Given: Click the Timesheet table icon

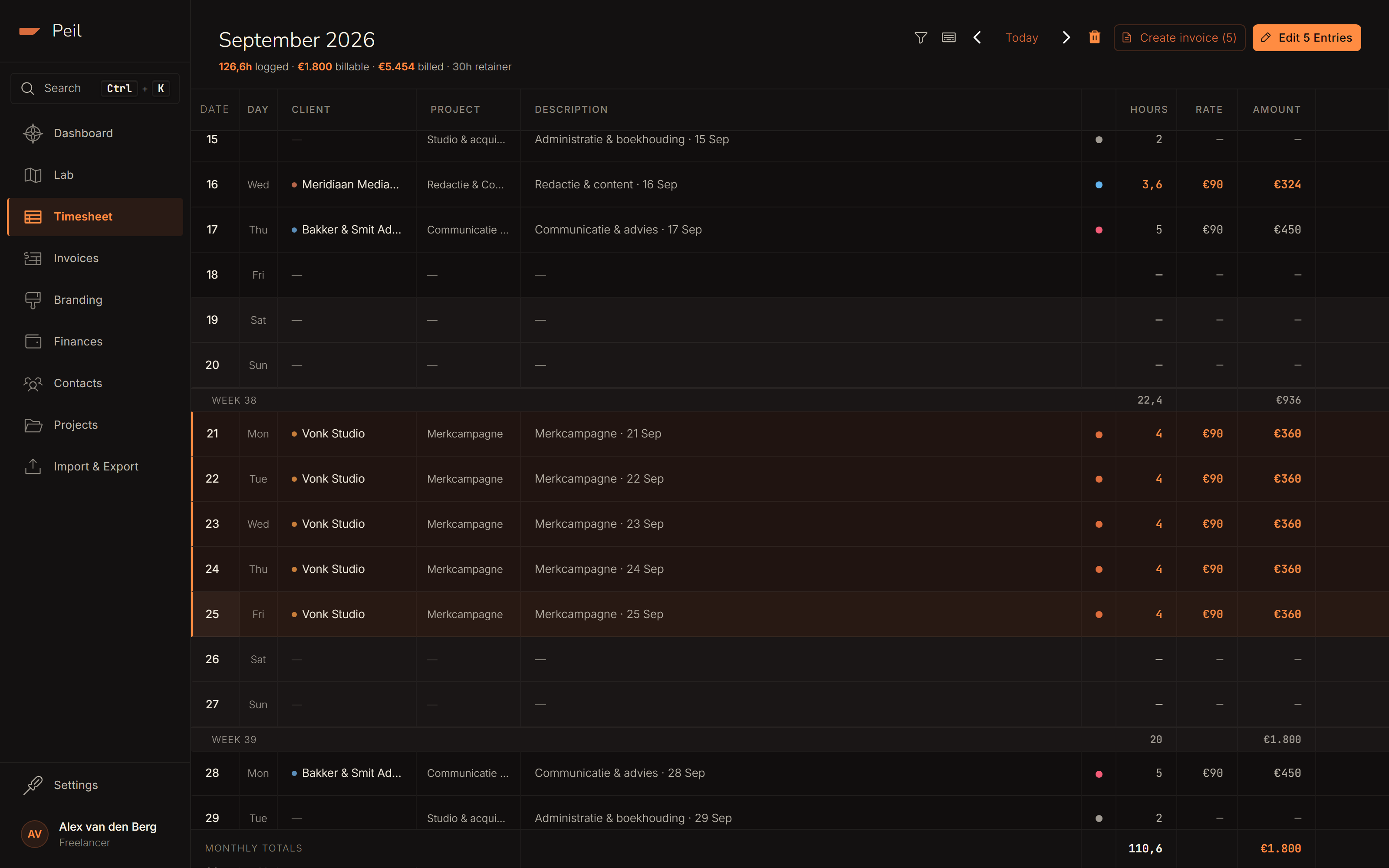Looking at the screenshot, I should click(x=33, y=217).
